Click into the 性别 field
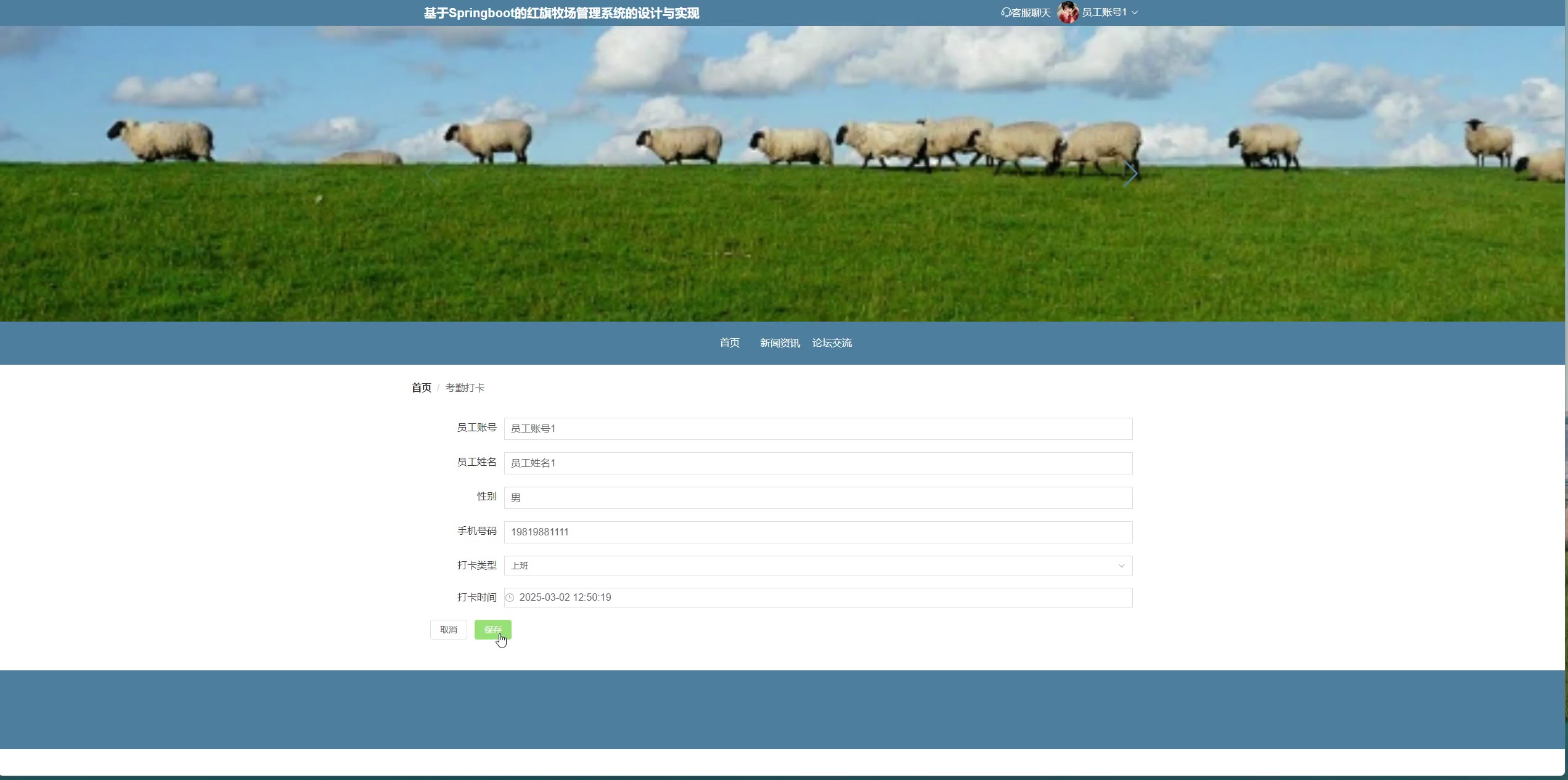Image resolution: width=1568 pixels, height=780 pixels. click(817, 498)
